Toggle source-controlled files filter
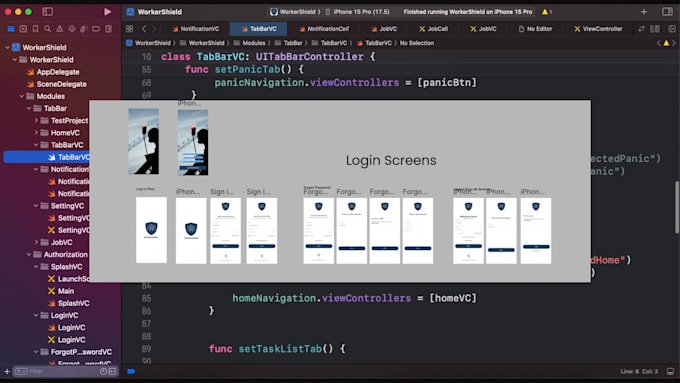The image size is (680, 383). (113, 371)
